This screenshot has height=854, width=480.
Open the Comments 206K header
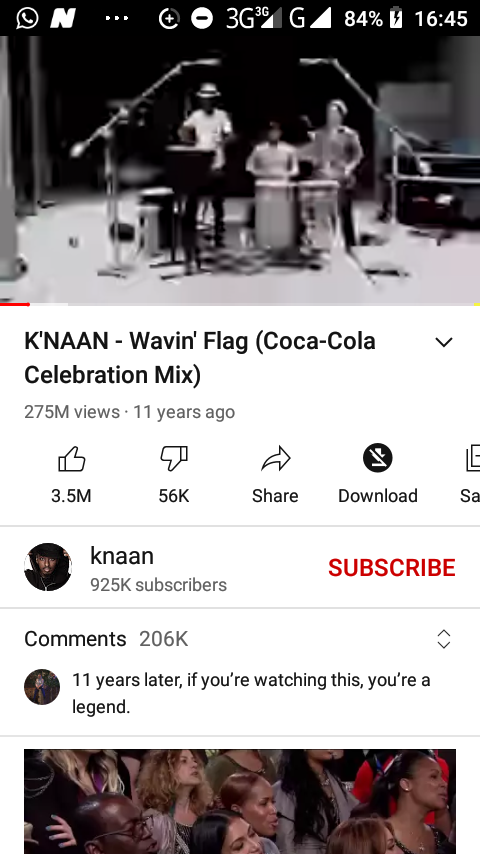pos(106,639)
